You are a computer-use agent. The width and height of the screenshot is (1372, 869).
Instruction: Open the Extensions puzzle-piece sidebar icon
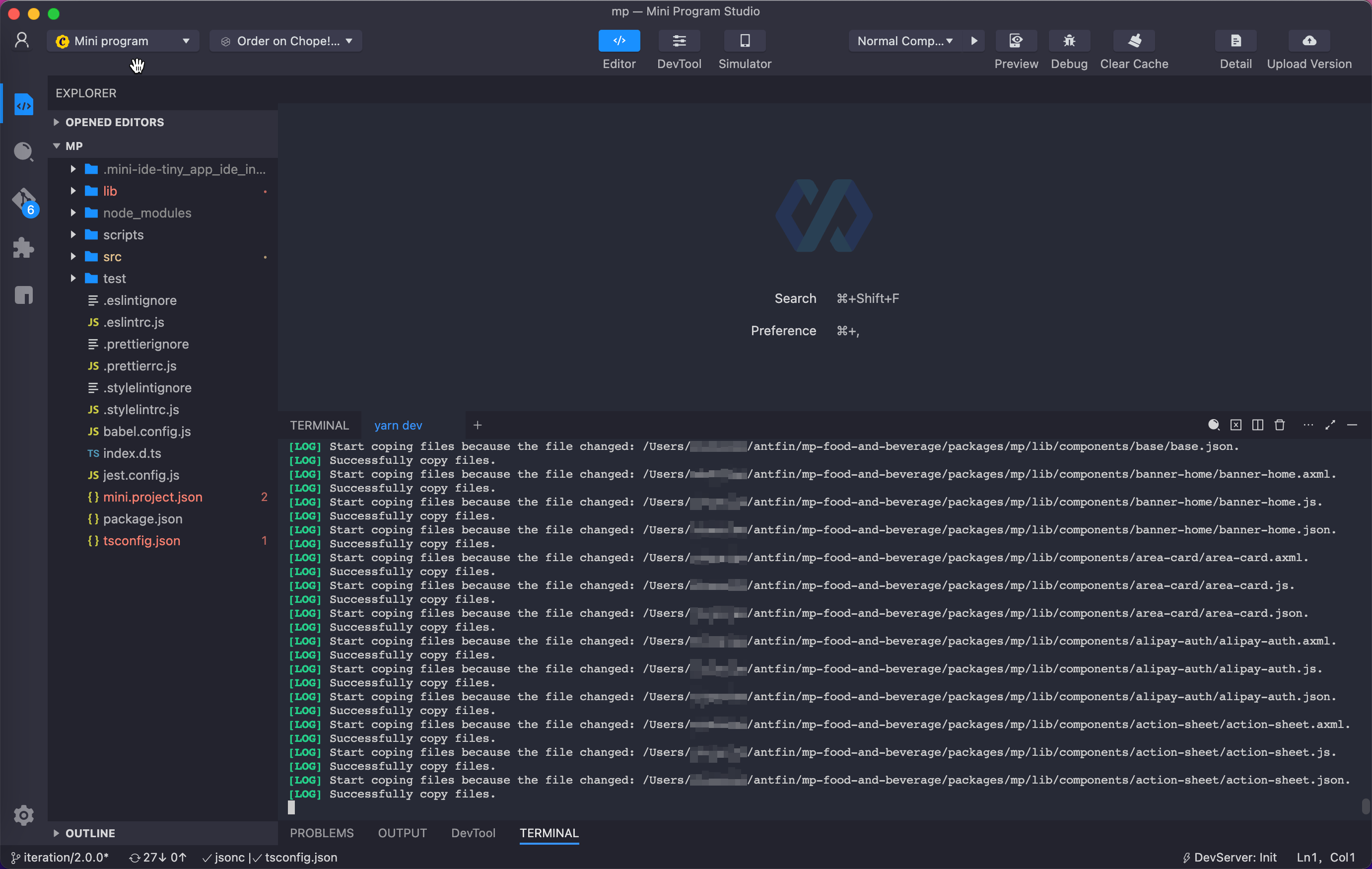coord(23,247)
